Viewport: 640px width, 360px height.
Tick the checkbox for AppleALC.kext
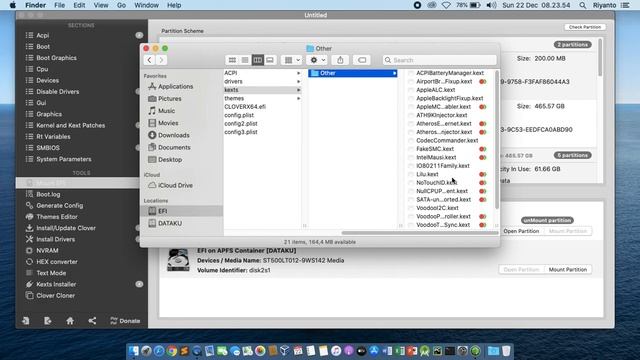tap(411, 90)
